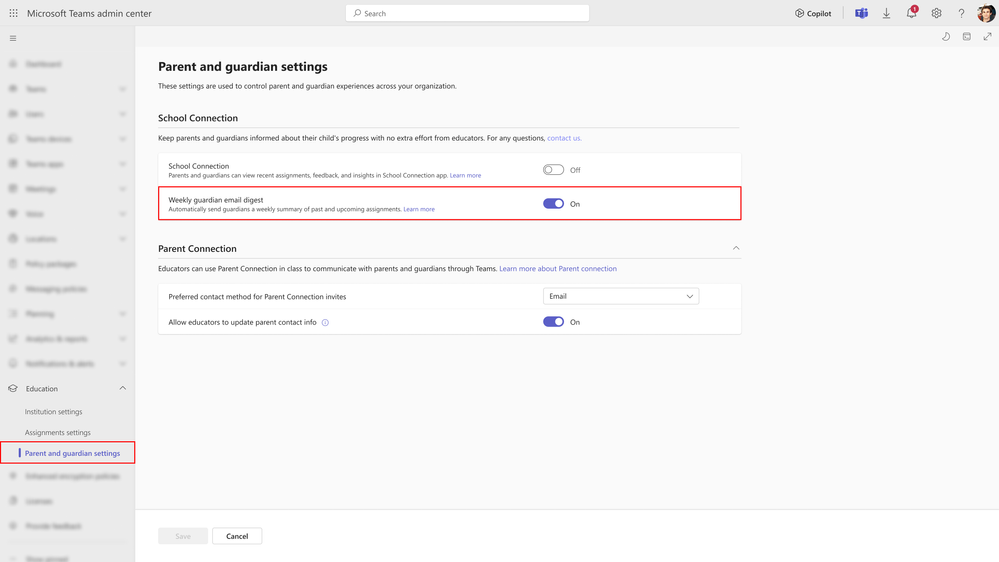Open Learn more about Parent connection link
The image size is (999, 562).
click(557, 268)
